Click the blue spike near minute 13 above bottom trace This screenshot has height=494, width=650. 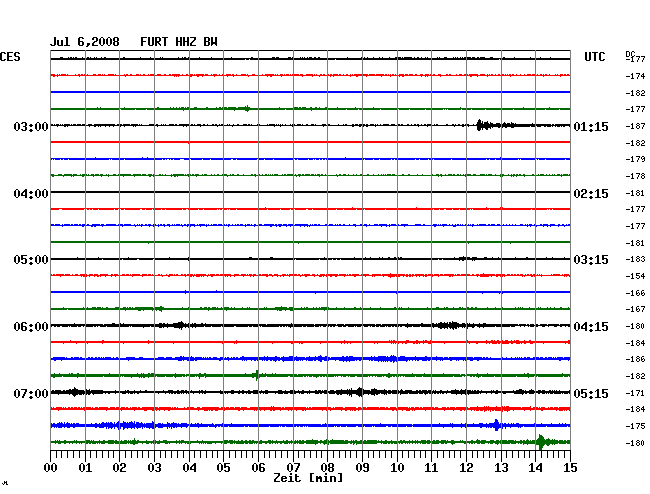[x=496, y=425]
